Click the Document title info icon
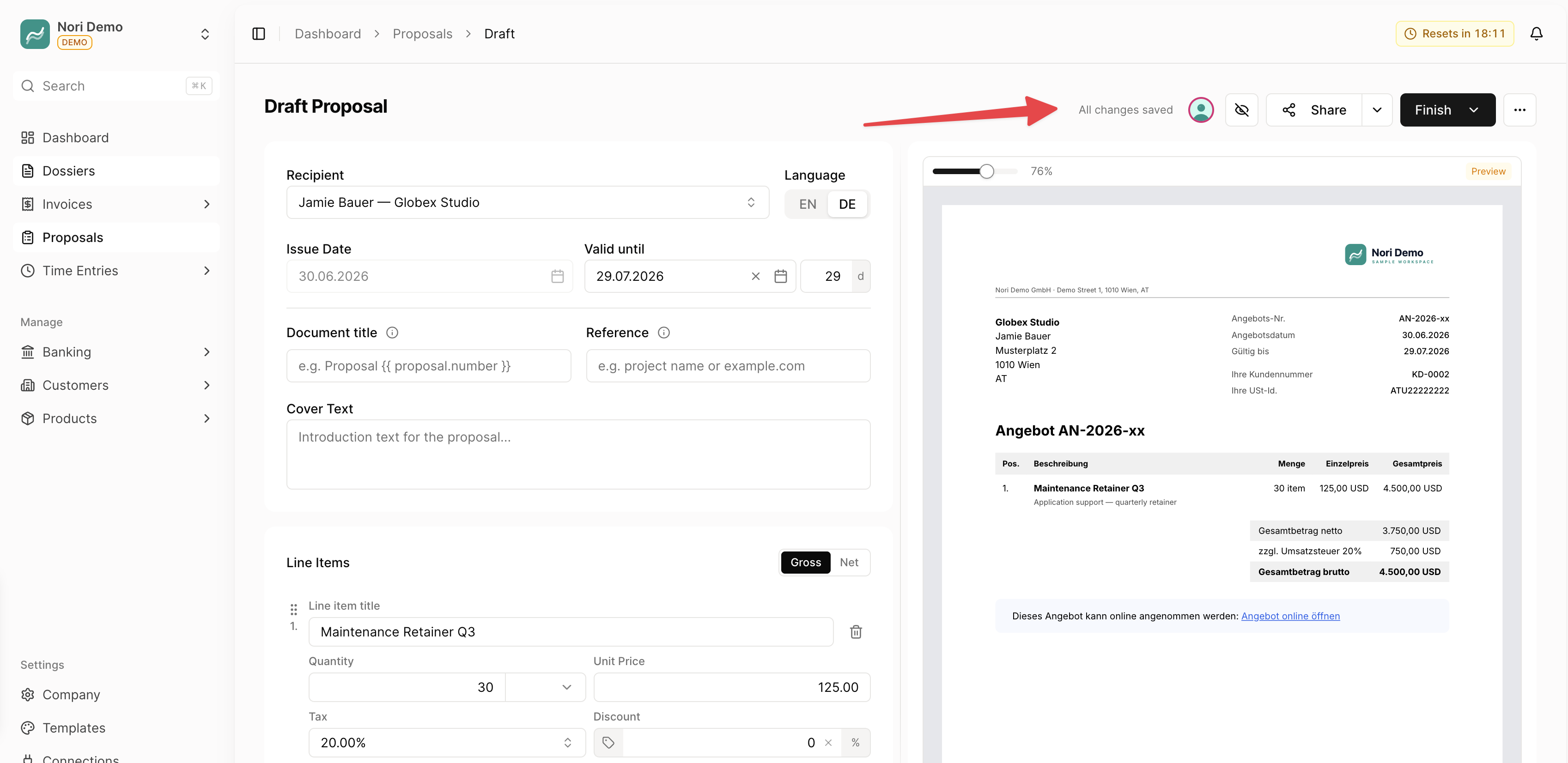The image size is (1568, 763). pos(393,333)
